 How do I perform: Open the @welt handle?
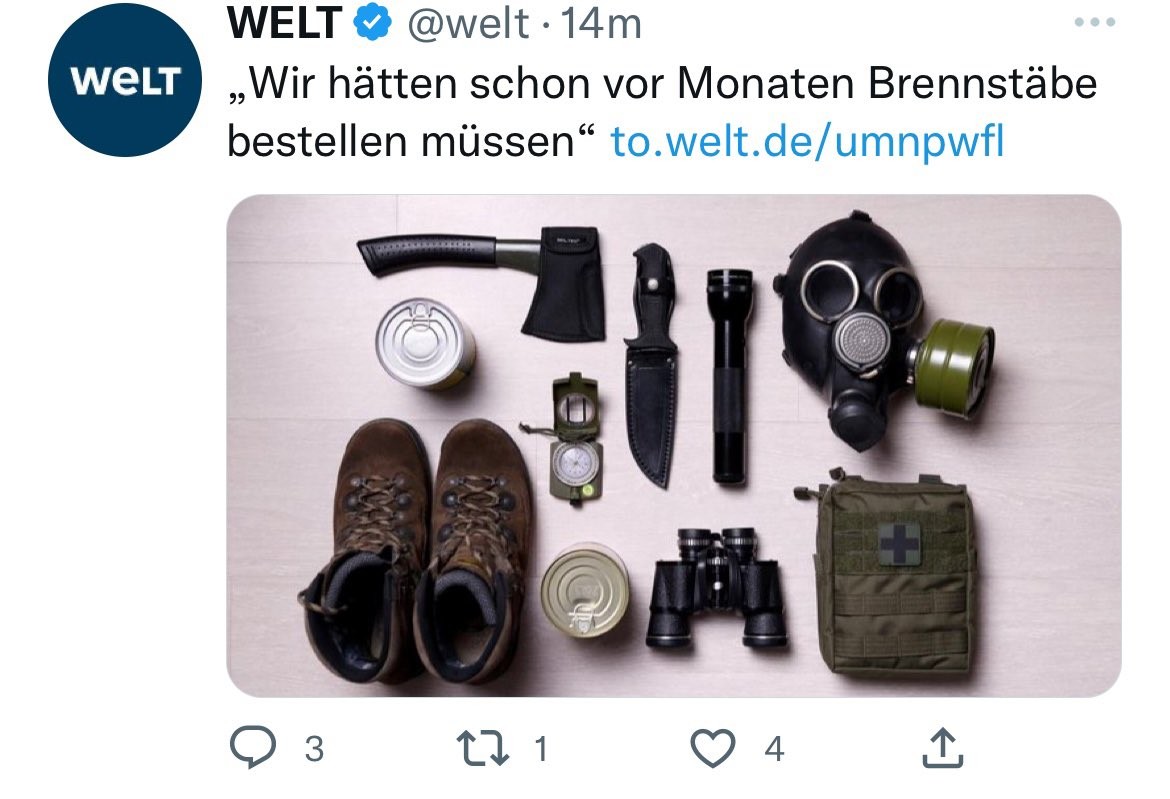(x=468, y=24)
